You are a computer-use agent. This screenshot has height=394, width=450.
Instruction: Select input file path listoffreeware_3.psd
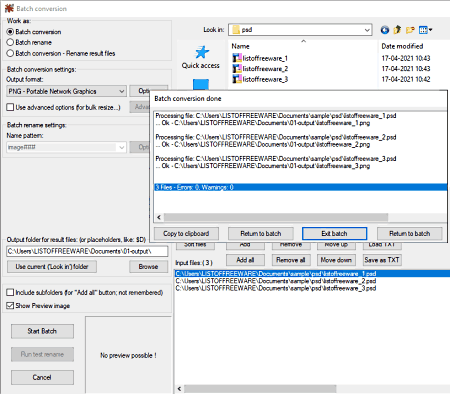[276, 288]
